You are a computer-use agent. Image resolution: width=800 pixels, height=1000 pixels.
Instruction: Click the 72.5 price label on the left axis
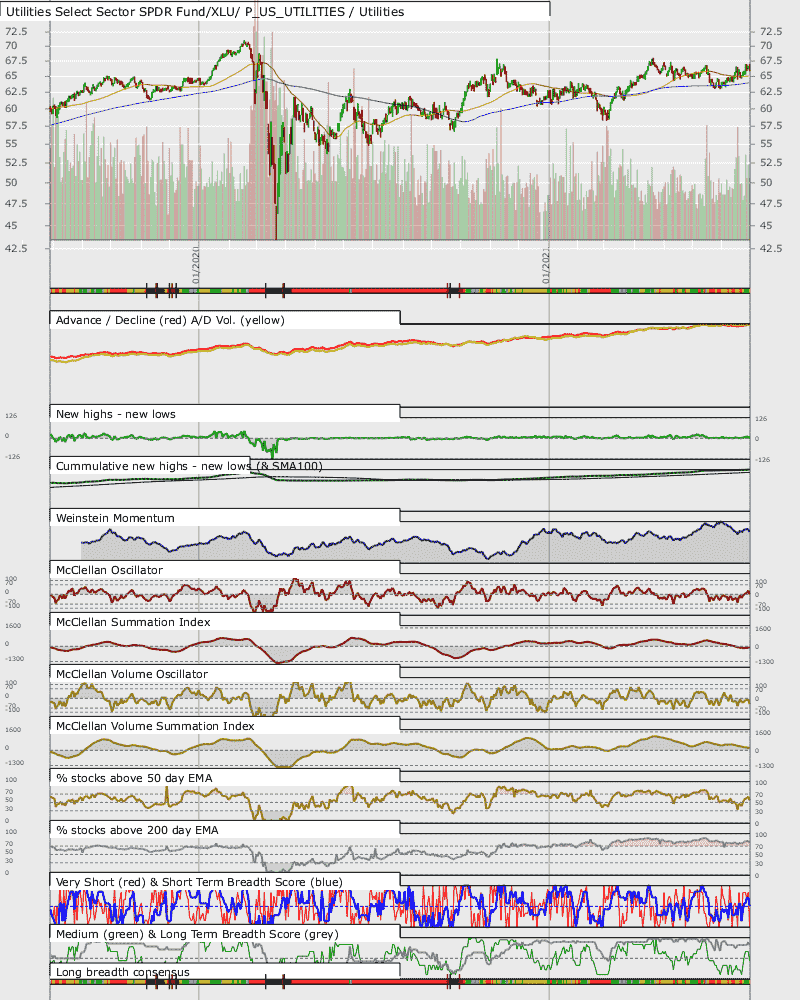point(16,31)
